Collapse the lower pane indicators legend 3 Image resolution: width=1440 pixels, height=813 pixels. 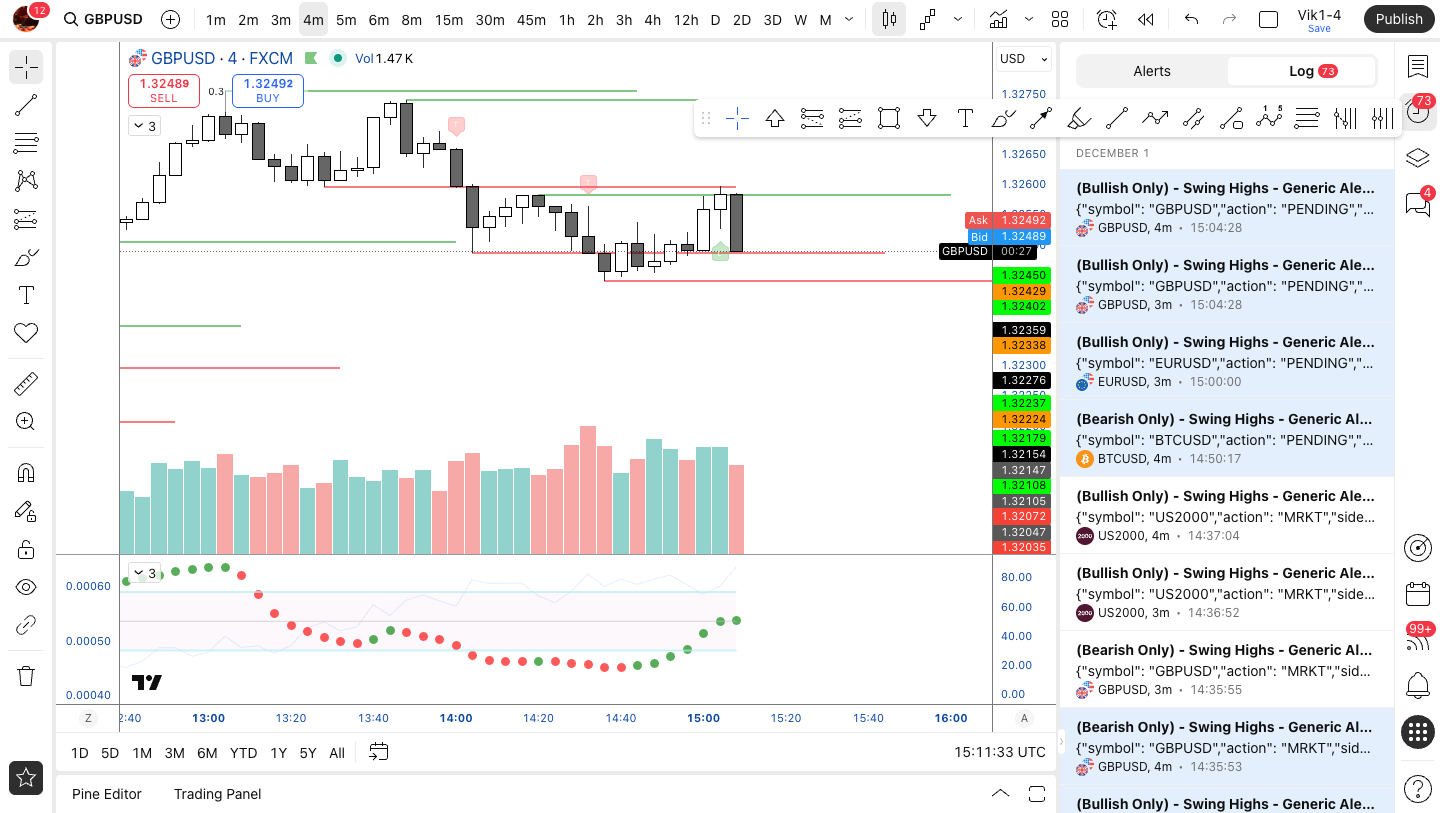pyautogui.click(x=144, y=573)
